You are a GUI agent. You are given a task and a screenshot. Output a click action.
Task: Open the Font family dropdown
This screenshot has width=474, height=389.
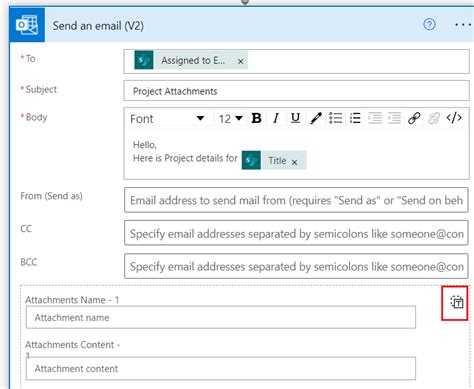(167, 118)
